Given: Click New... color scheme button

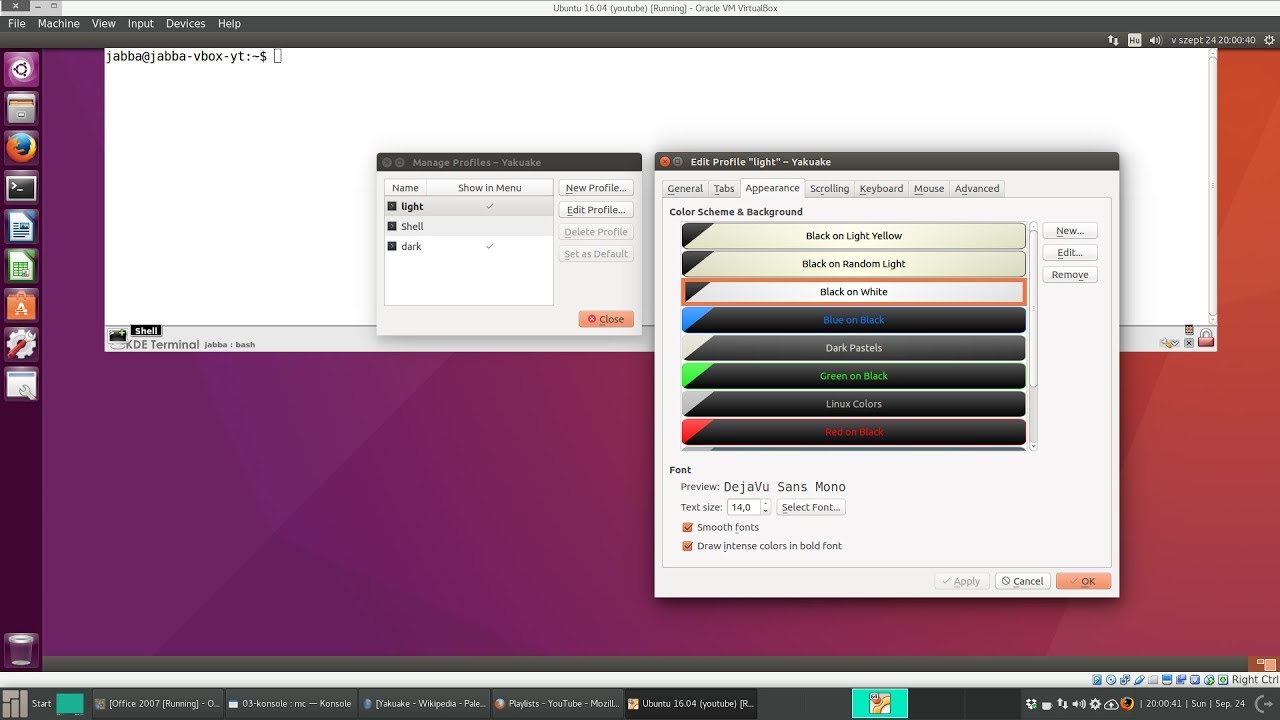Looking at the screenshot, I should coord(1070,230).
